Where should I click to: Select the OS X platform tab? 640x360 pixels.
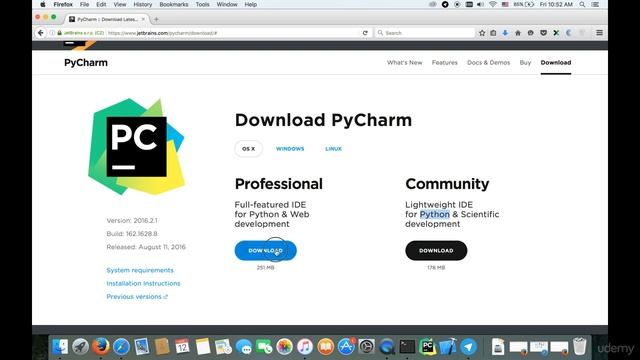click(x=248, y=149)
